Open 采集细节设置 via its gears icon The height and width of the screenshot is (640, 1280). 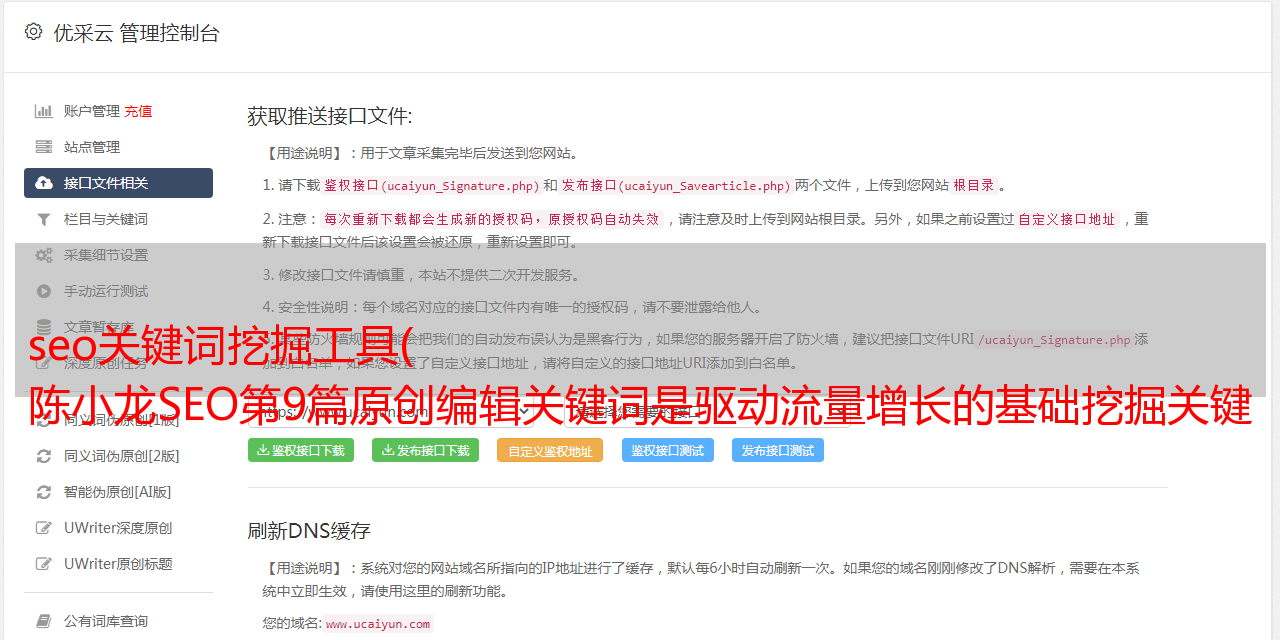[44, 255]
